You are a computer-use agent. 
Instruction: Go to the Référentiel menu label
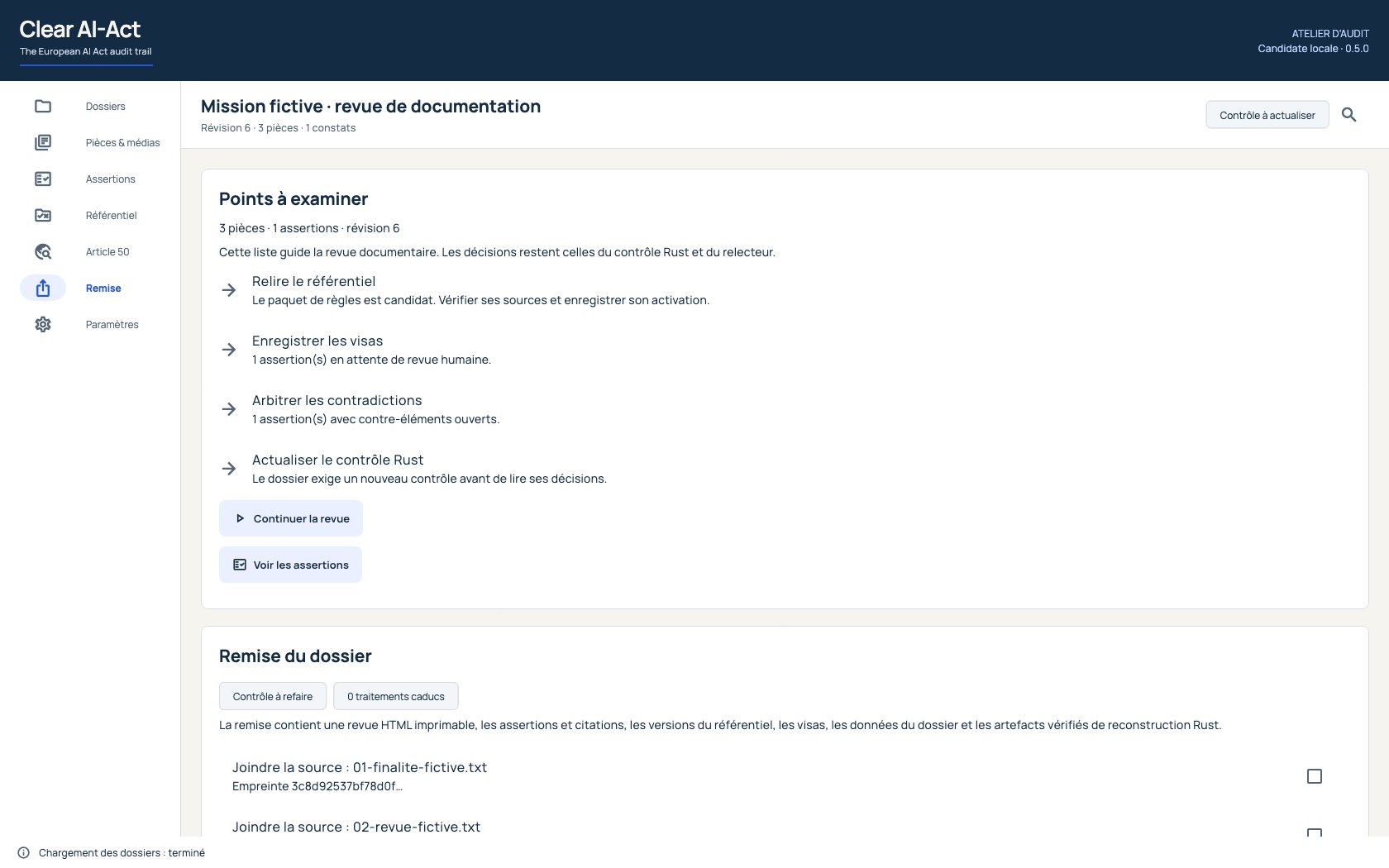click(x=111, y=215)
